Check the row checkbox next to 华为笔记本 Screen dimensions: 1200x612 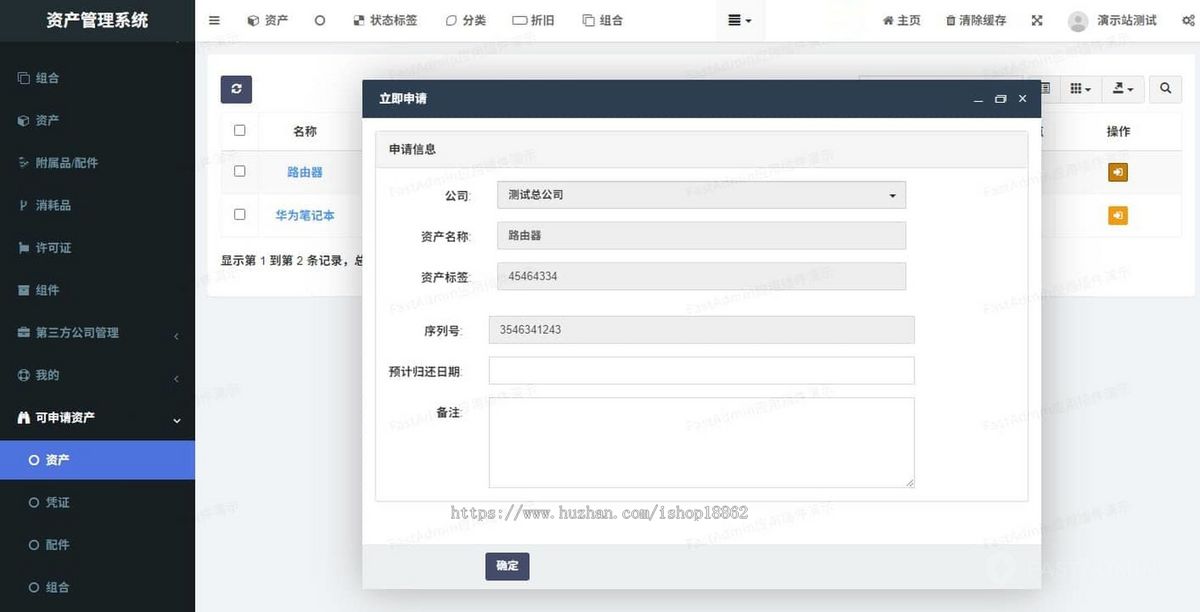238,215
